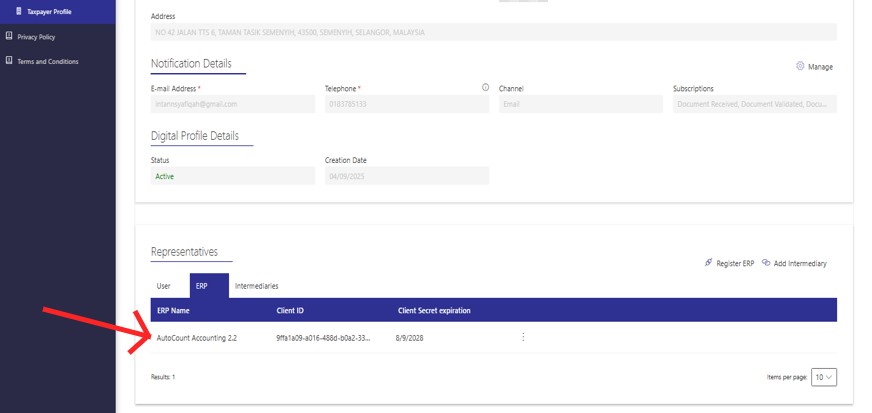Image resolution: width=872 pixels, height=413 pixels.
Task: Click the Add Intermediary button label
Action: tap(800, 263)
